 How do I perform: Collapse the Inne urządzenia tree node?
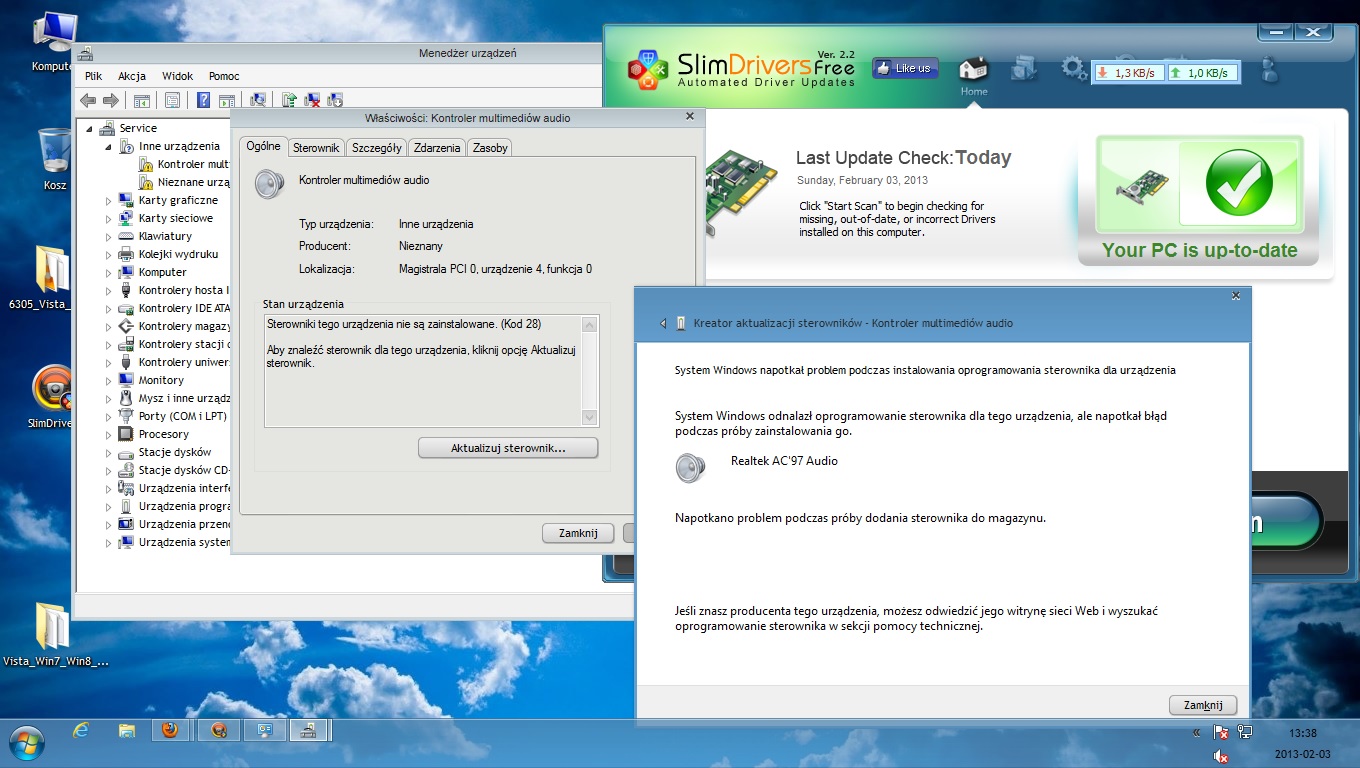(x=109, y=146)
